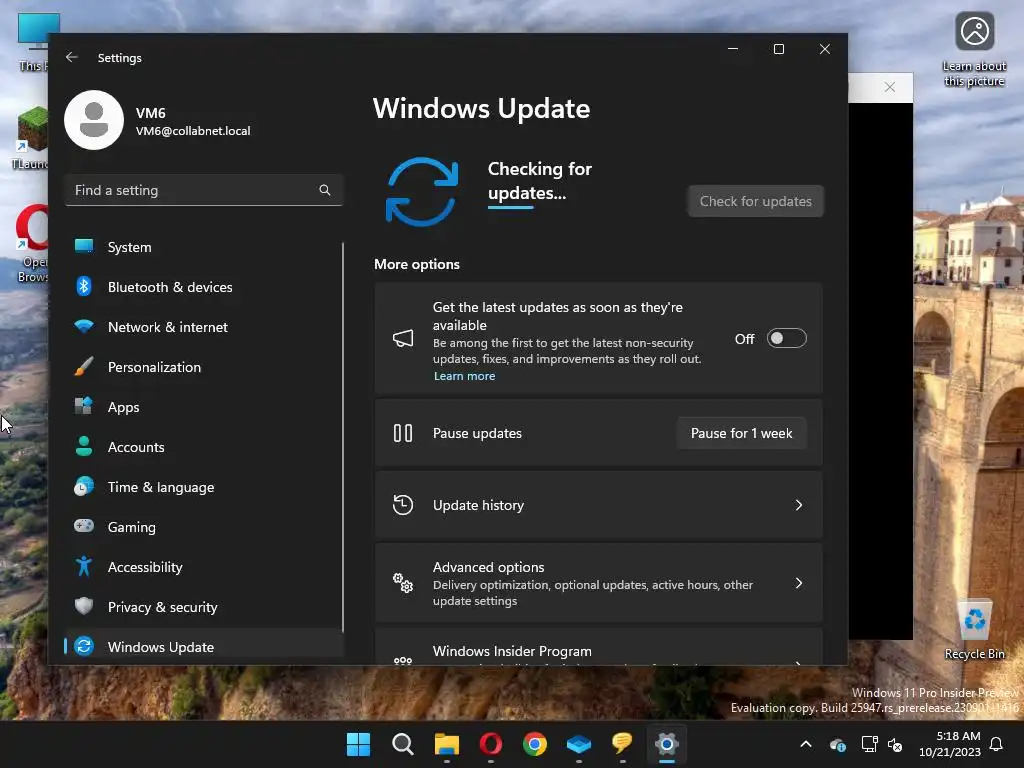
Task: Select Bluetooth & devices in sidebar
Action: click(x=204, y=287)
